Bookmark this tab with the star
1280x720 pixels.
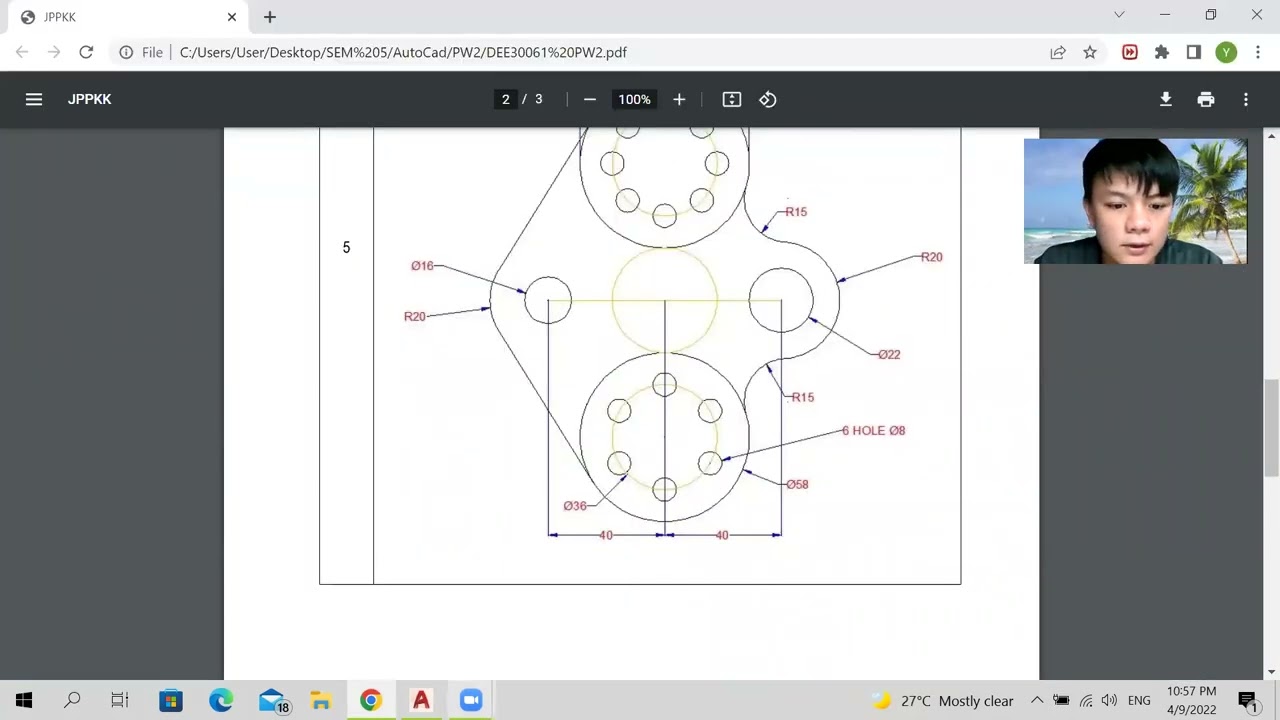click(1090, 52)
